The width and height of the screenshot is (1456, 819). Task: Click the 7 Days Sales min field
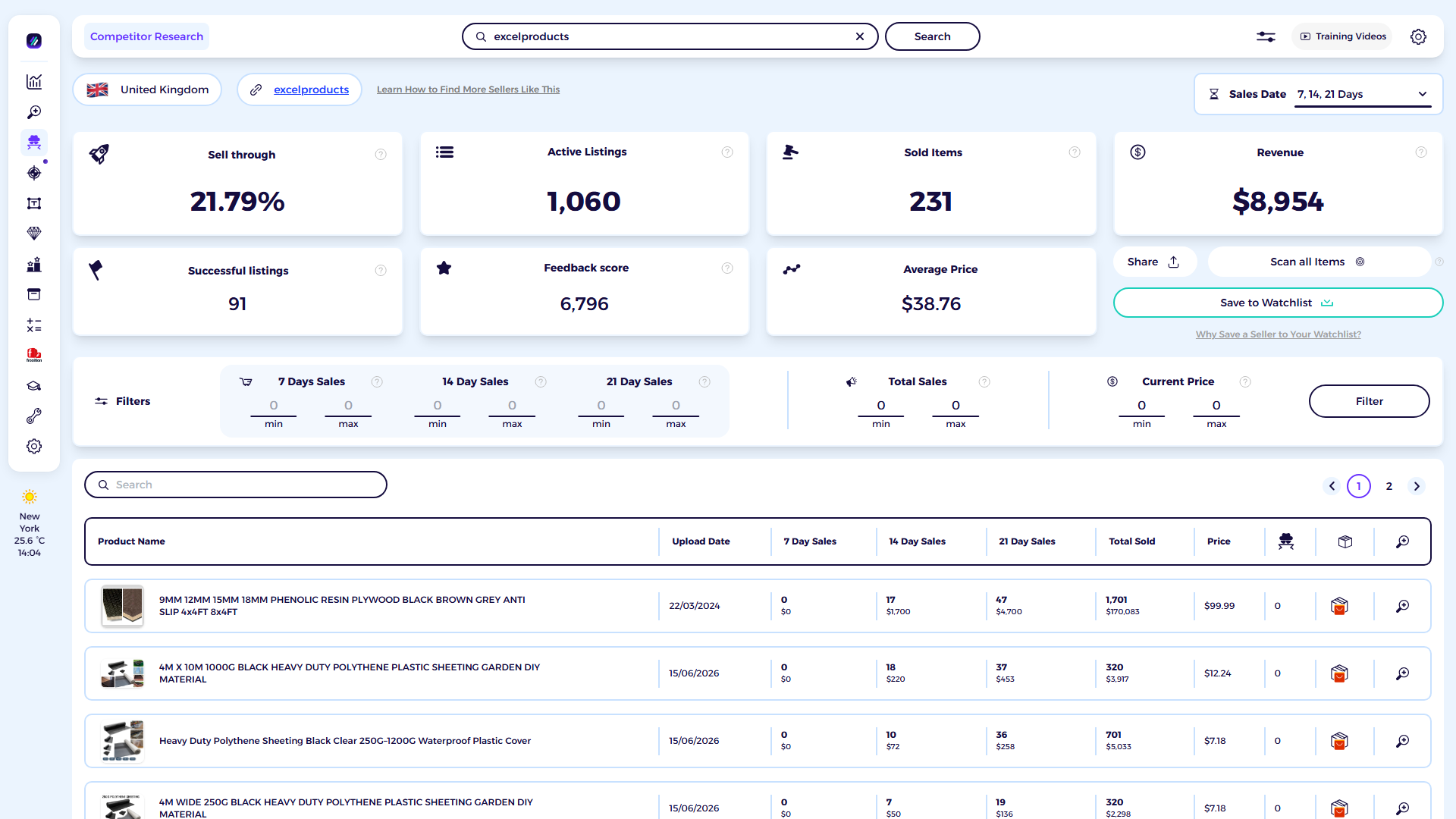pos(273,406)
